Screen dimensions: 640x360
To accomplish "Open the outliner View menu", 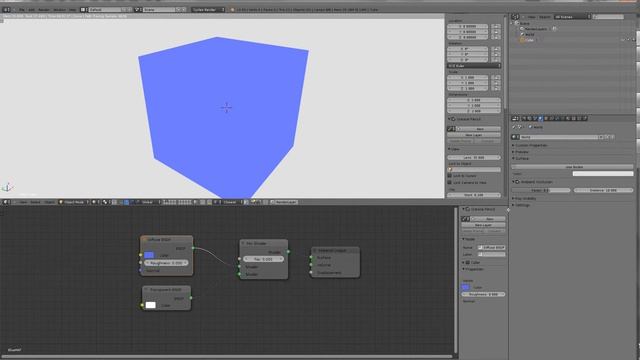I will (531, 17).
